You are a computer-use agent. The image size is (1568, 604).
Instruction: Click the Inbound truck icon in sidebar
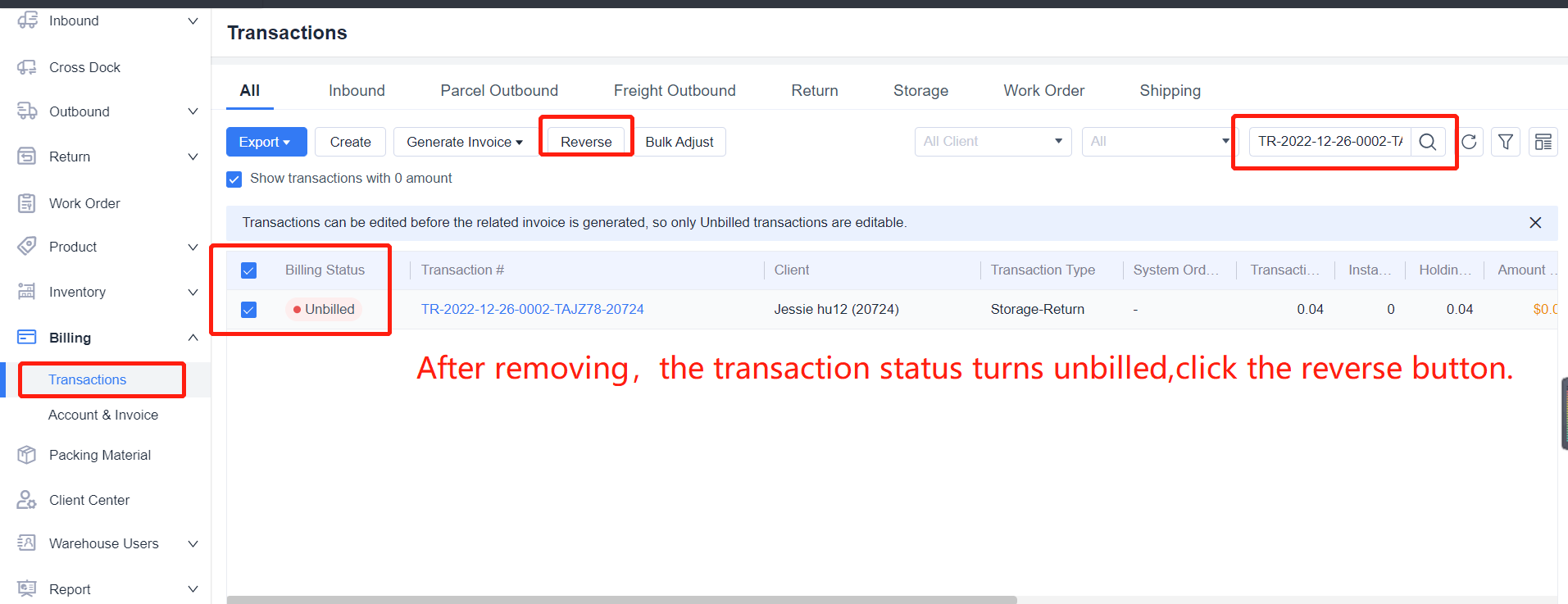tap(27, 20)
